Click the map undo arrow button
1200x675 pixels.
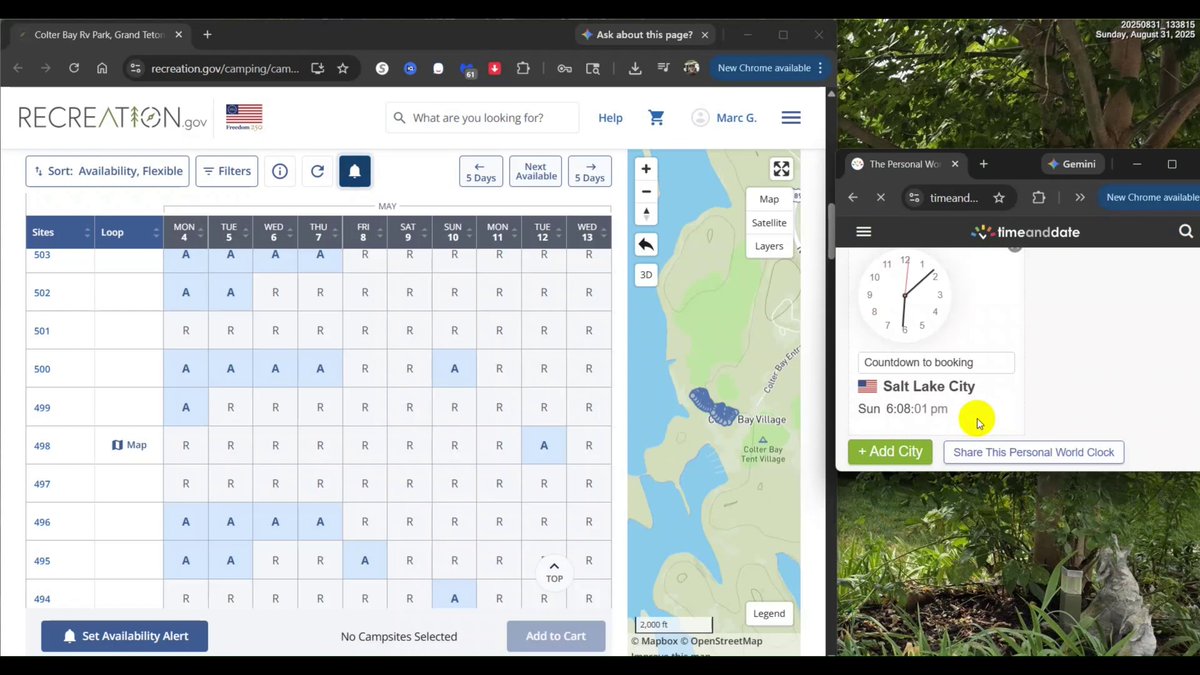[x=646, y=244]
